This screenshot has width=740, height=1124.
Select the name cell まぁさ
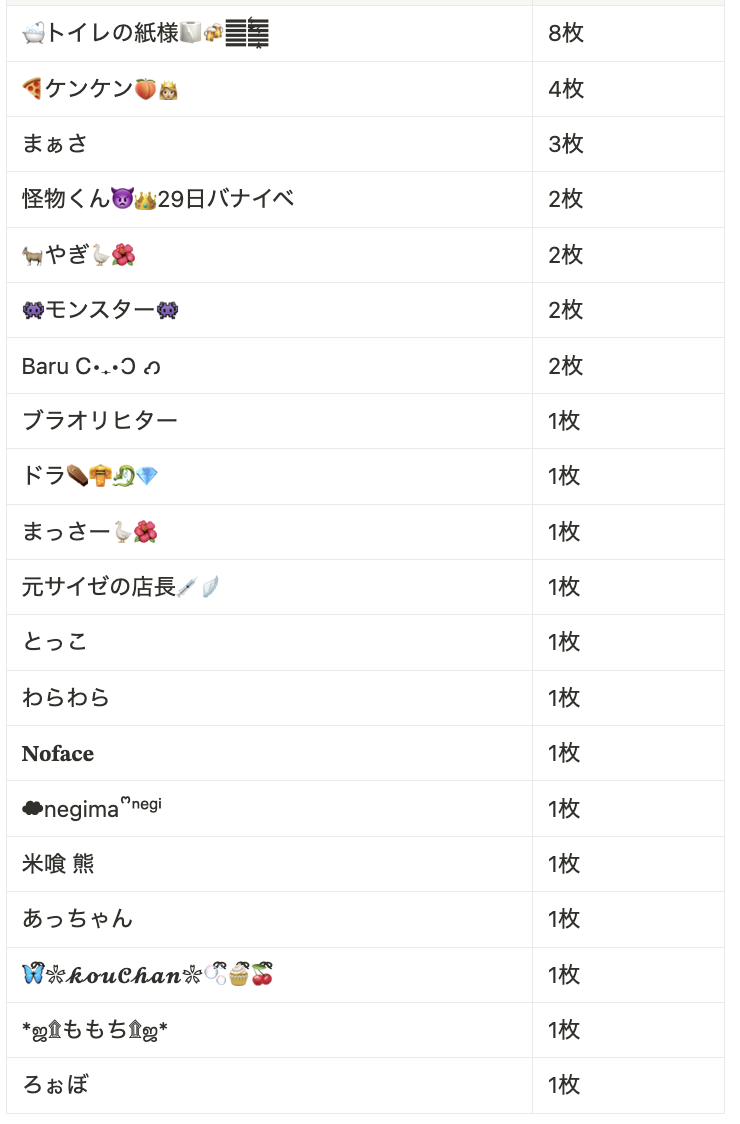point(270,144)
